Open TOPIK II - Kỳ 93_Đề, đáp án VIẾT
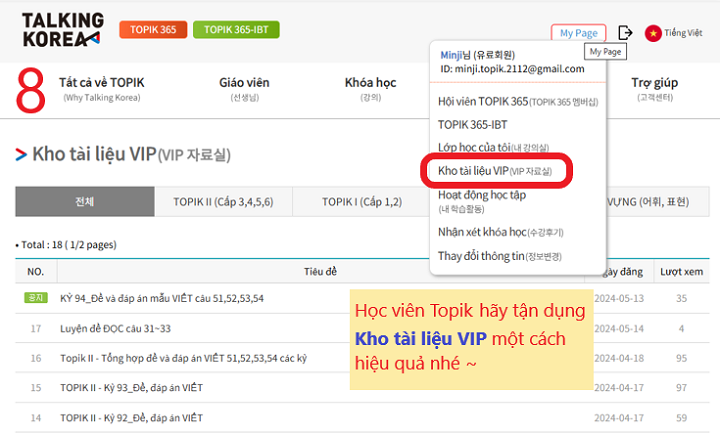 [x=131, y=388]
